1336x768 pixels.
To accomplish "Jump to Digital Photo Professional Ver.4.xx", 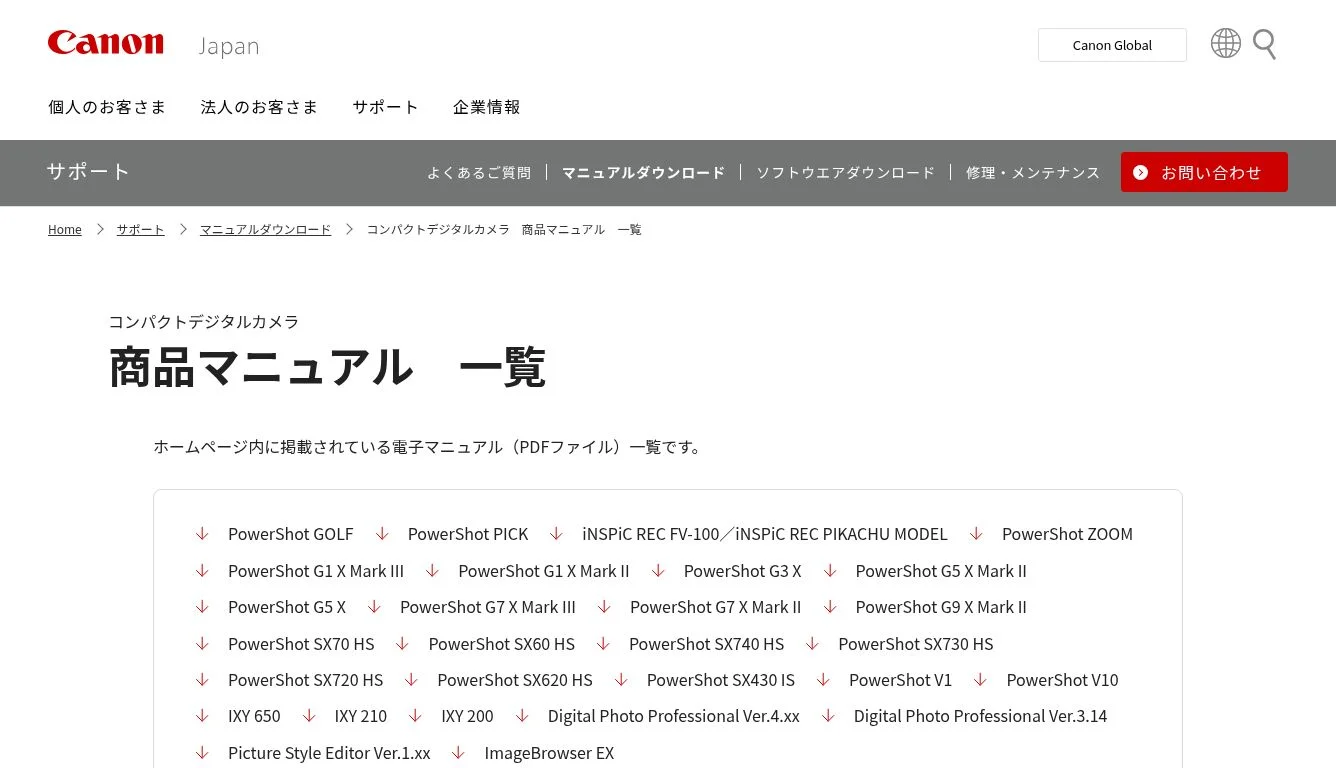I will point(673,716).
